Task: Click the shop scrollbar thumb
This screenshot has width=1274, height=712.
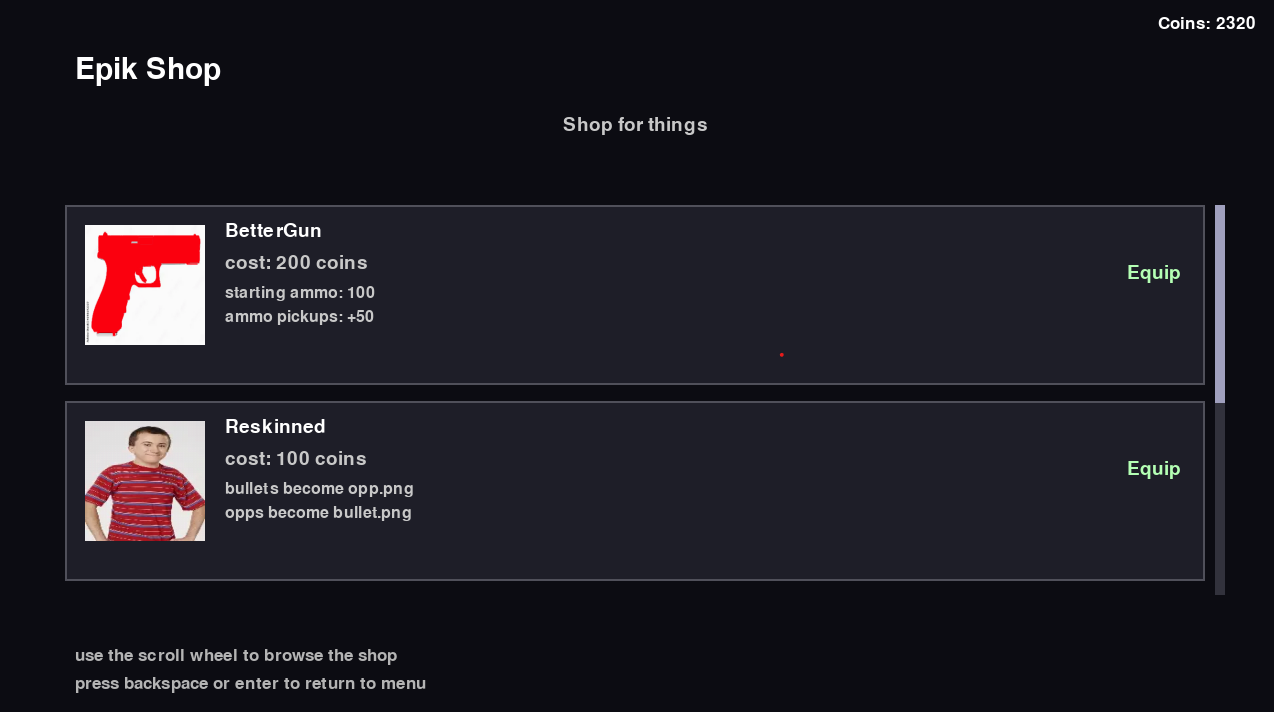Action: pos(1220,303)
